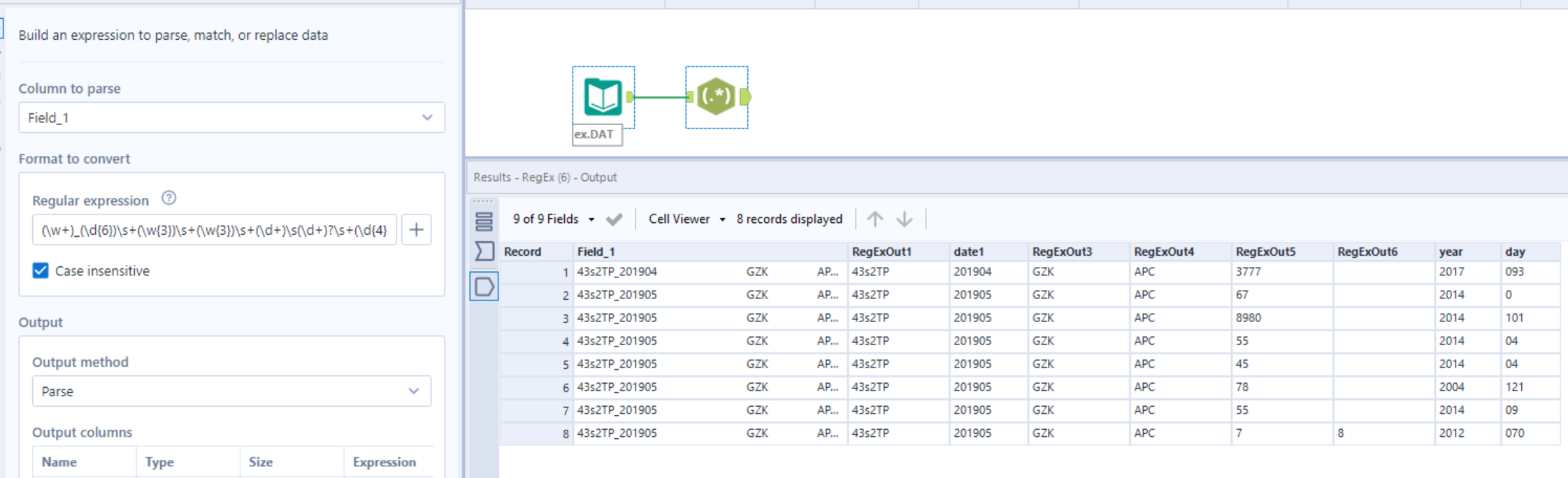Image resolution: width=1568 pixels, height=478 pixels.
Task: Show the metadata sigma view
Action: (484, 252)
